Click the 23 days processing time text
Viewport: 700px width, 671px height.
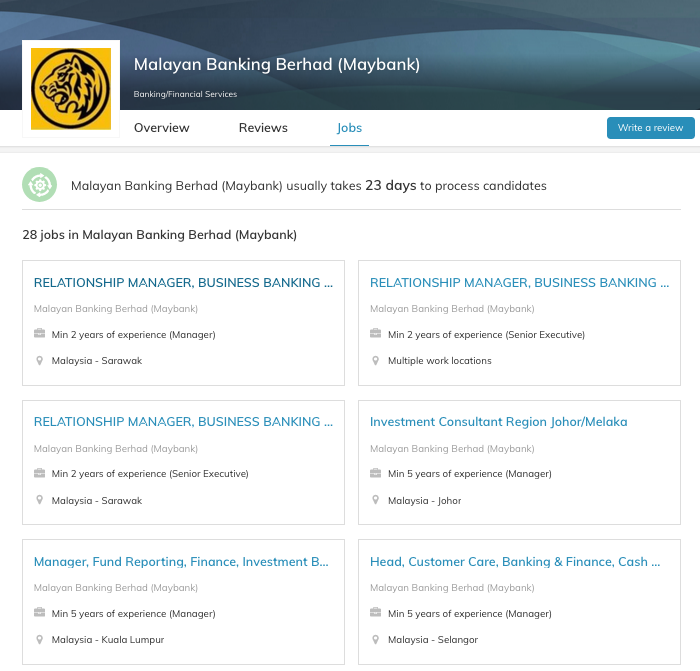coord(391,185)
